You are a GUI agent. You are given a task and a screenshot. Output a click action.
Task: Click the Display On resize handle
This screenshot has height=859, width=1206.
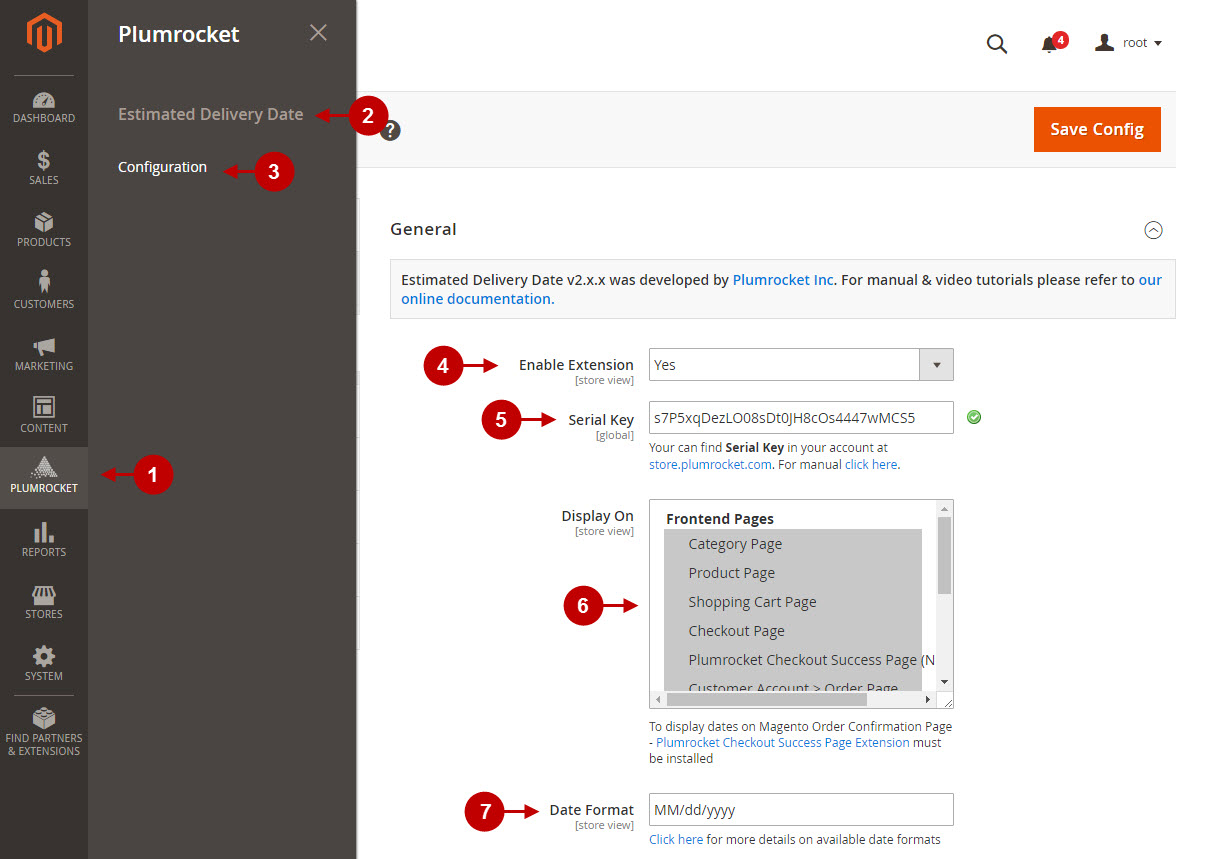coord(945,701)
